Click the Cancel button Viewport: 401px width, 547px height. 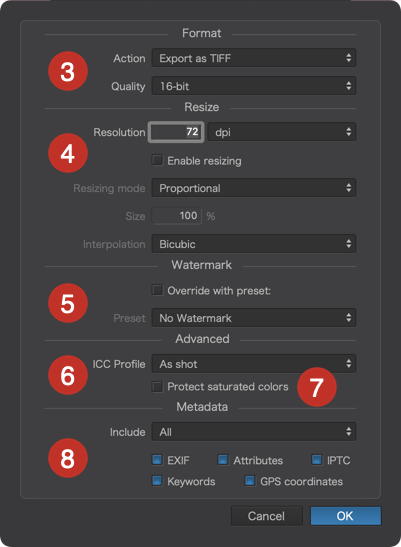pyautogui.click(x=267, y=516)
